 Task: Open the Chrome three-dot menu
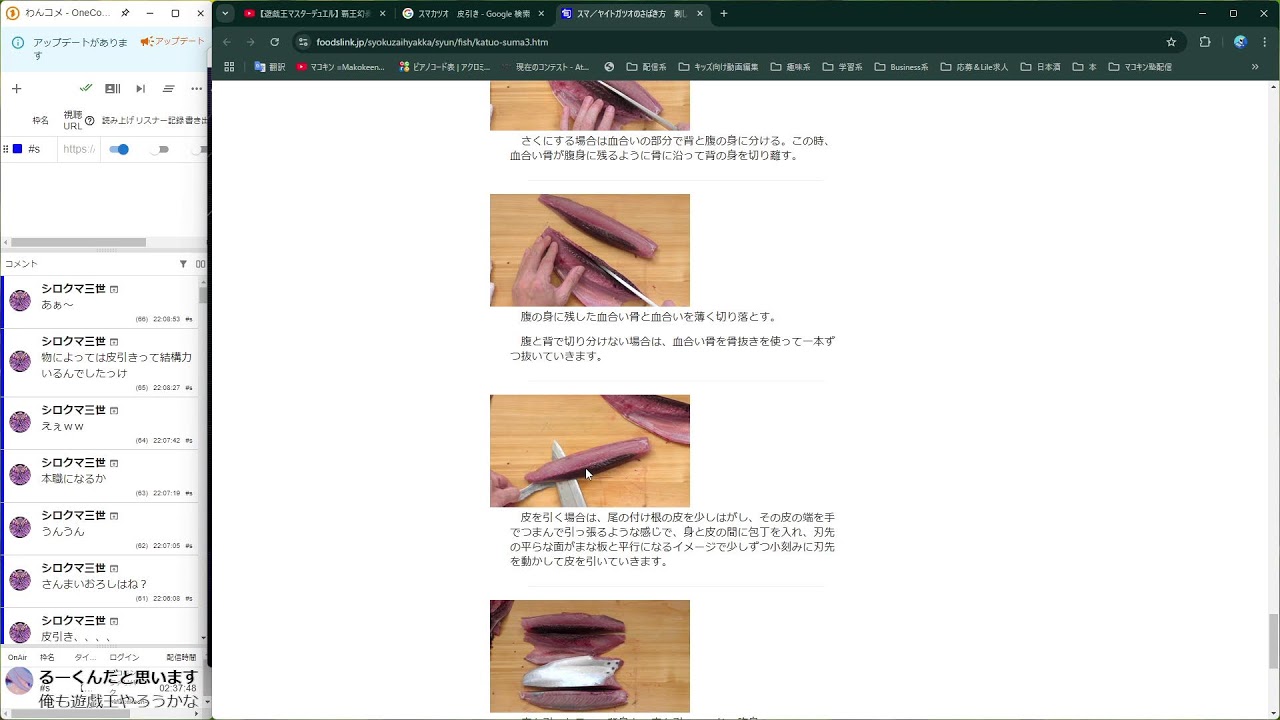(1265, 42)
